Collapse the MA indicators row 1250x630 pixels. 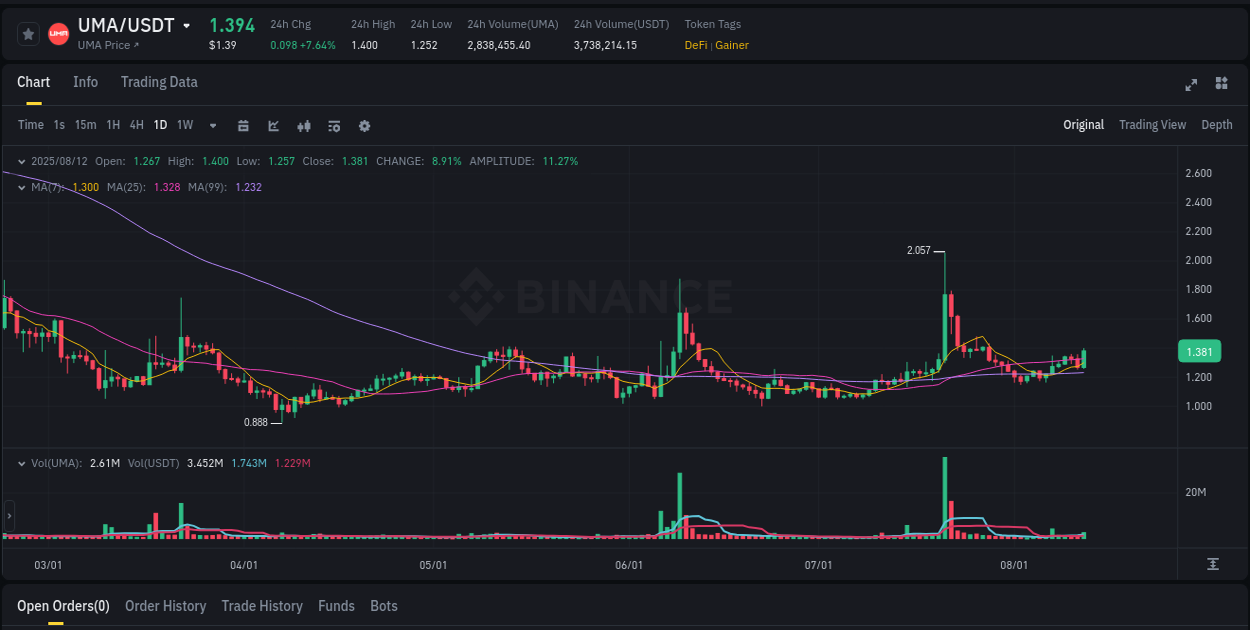click(x=22, y=186)
